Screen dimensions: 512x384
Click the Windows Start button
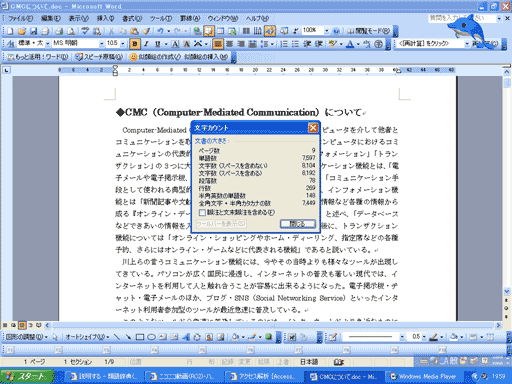[27, 376]
